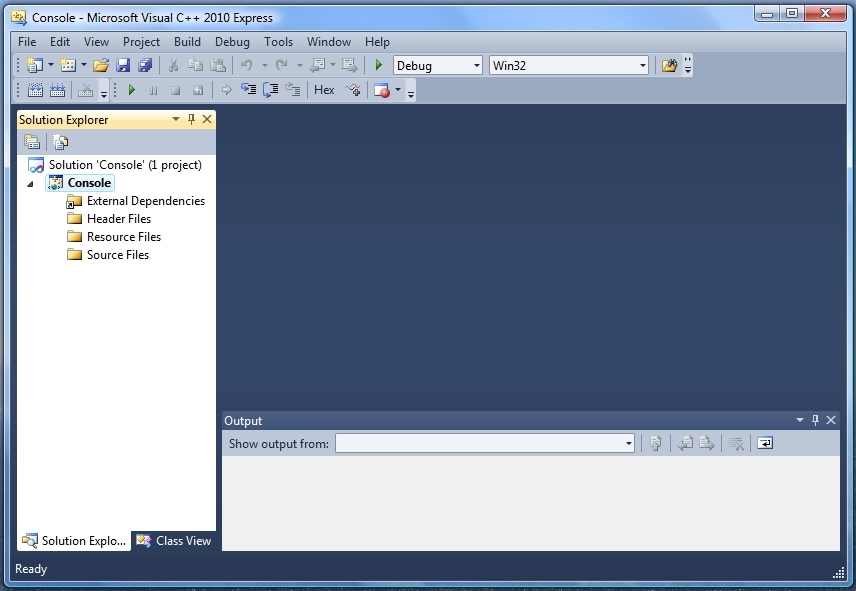This screenshot has width=856, height=591.
Task: Click the Open File folder icon
Action: 100,66
